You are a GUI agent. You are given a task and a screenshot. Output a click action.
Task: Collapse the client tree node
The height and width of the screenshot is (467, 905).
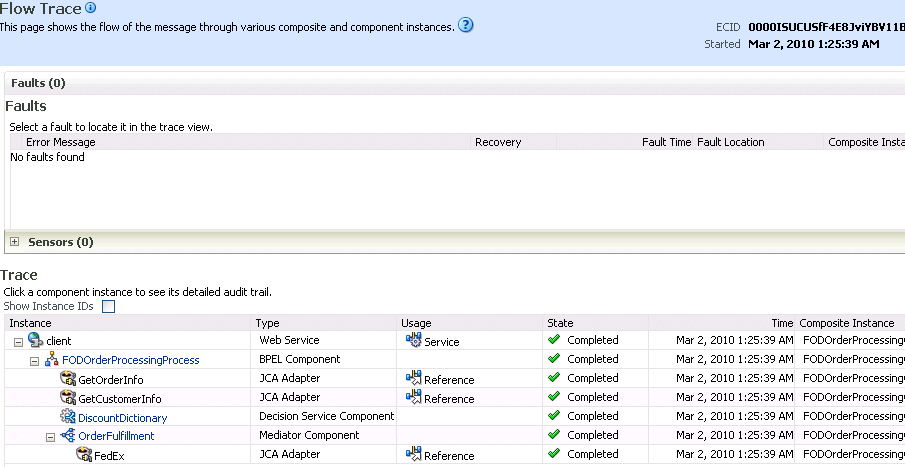pos(18,342)
